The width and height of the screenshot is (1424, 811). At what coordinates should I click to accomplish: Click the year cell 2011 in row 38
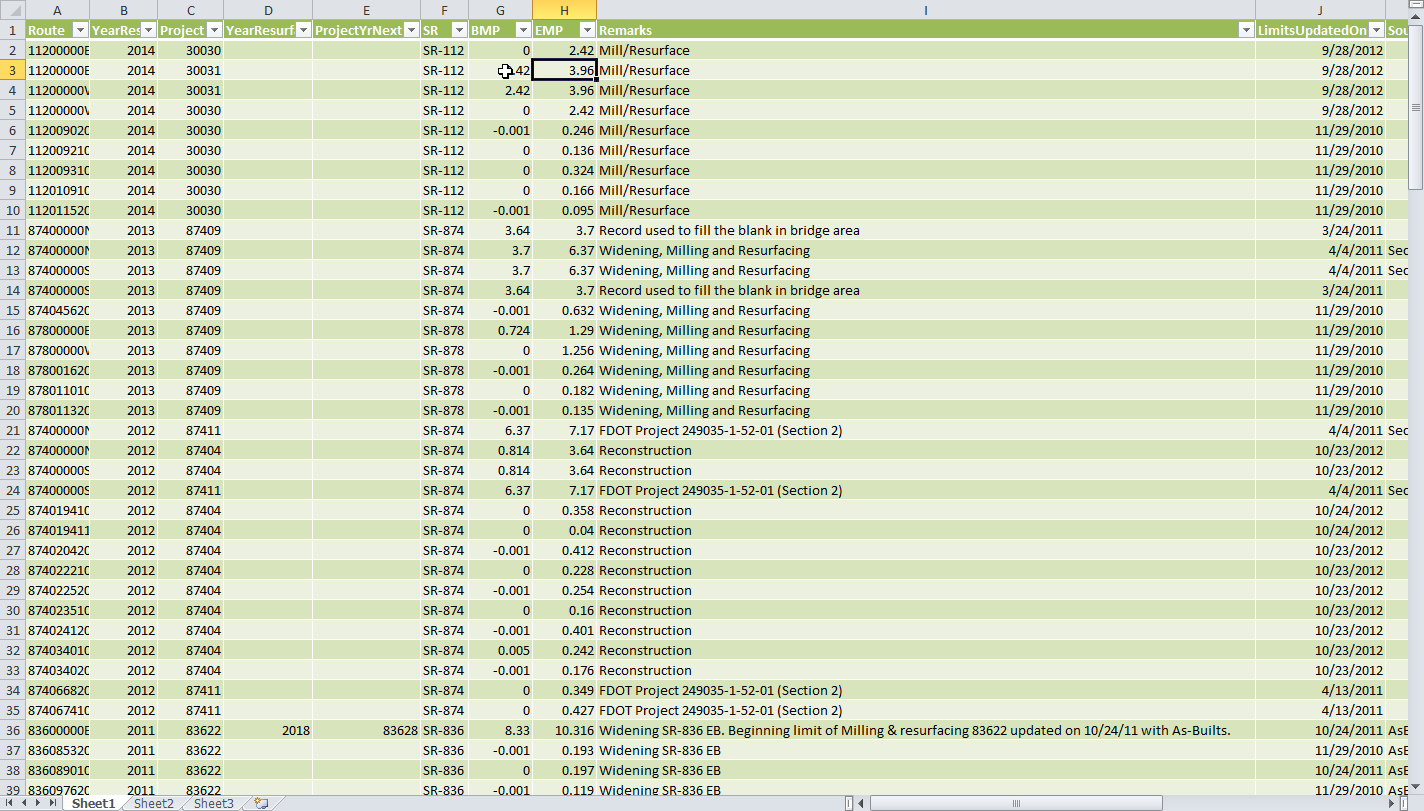point(123,770)
